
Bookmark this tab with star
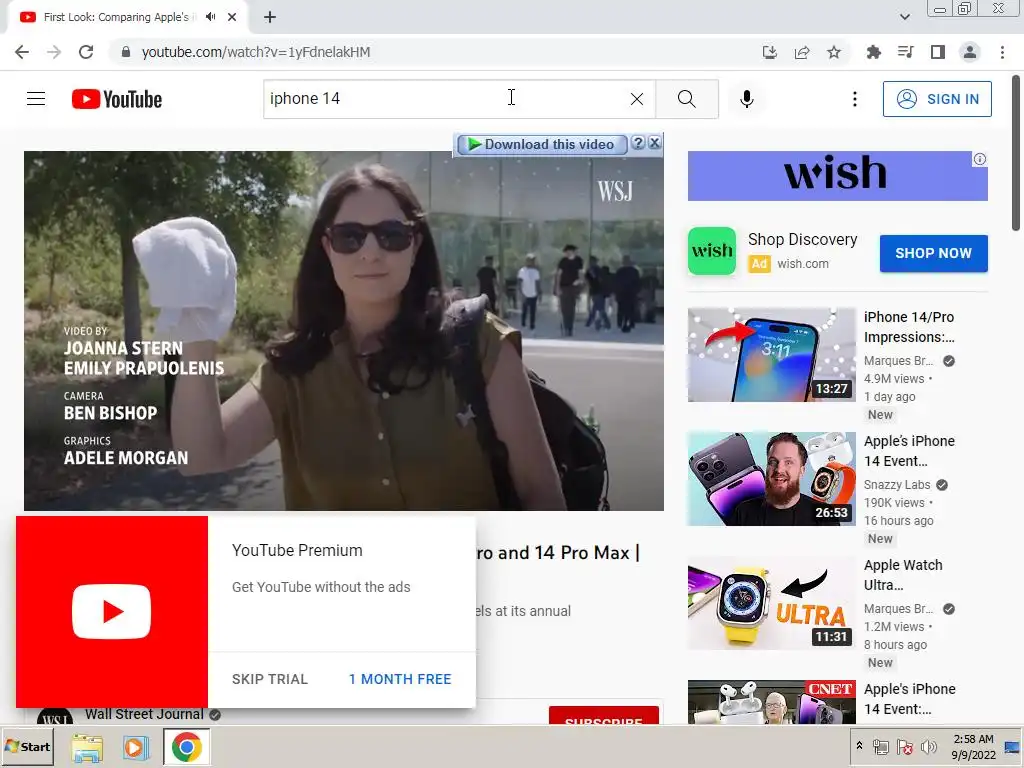(x=834, y=52)
